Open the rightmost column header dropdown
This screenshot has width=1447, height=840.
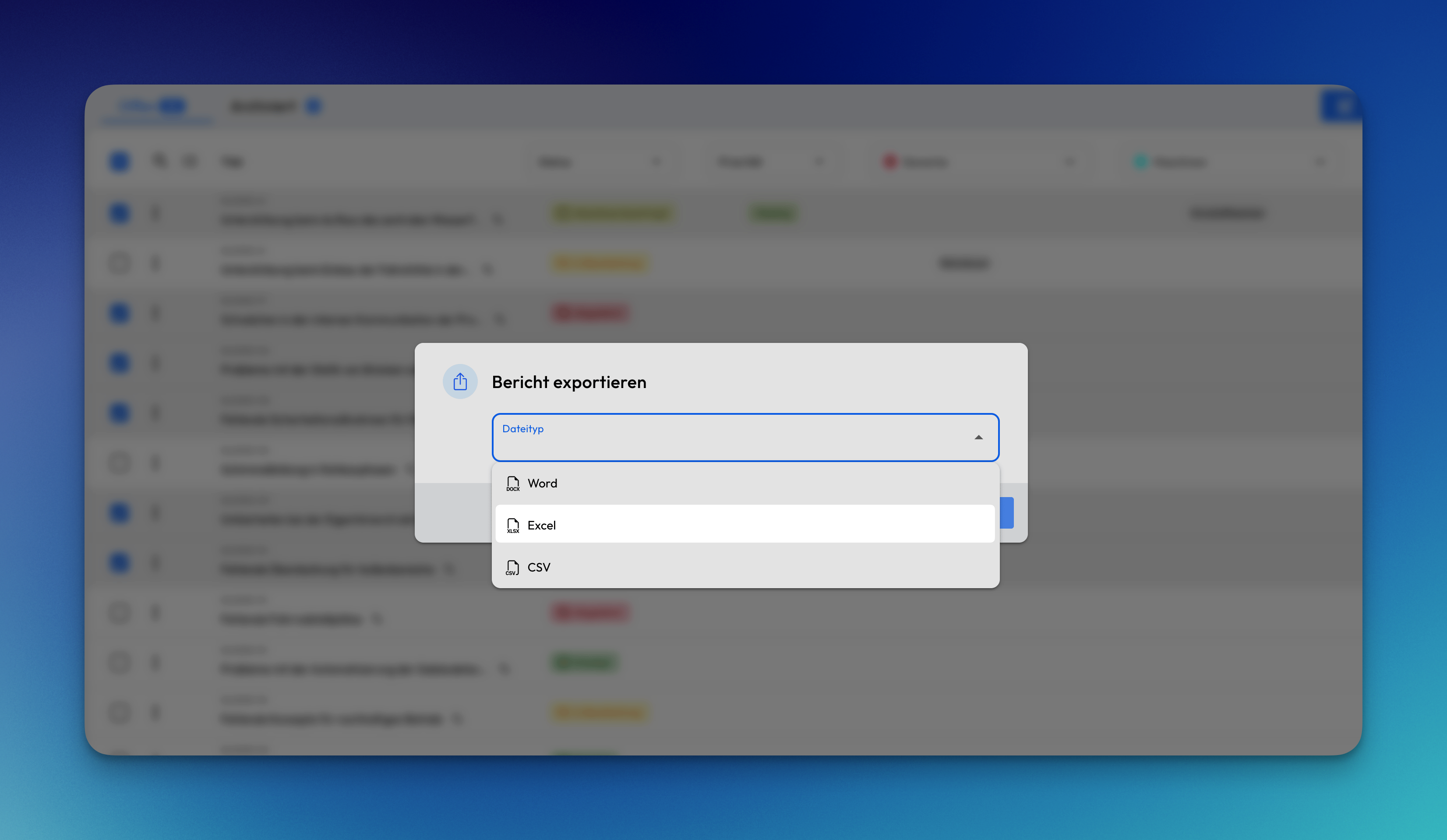click(1321, 161)
